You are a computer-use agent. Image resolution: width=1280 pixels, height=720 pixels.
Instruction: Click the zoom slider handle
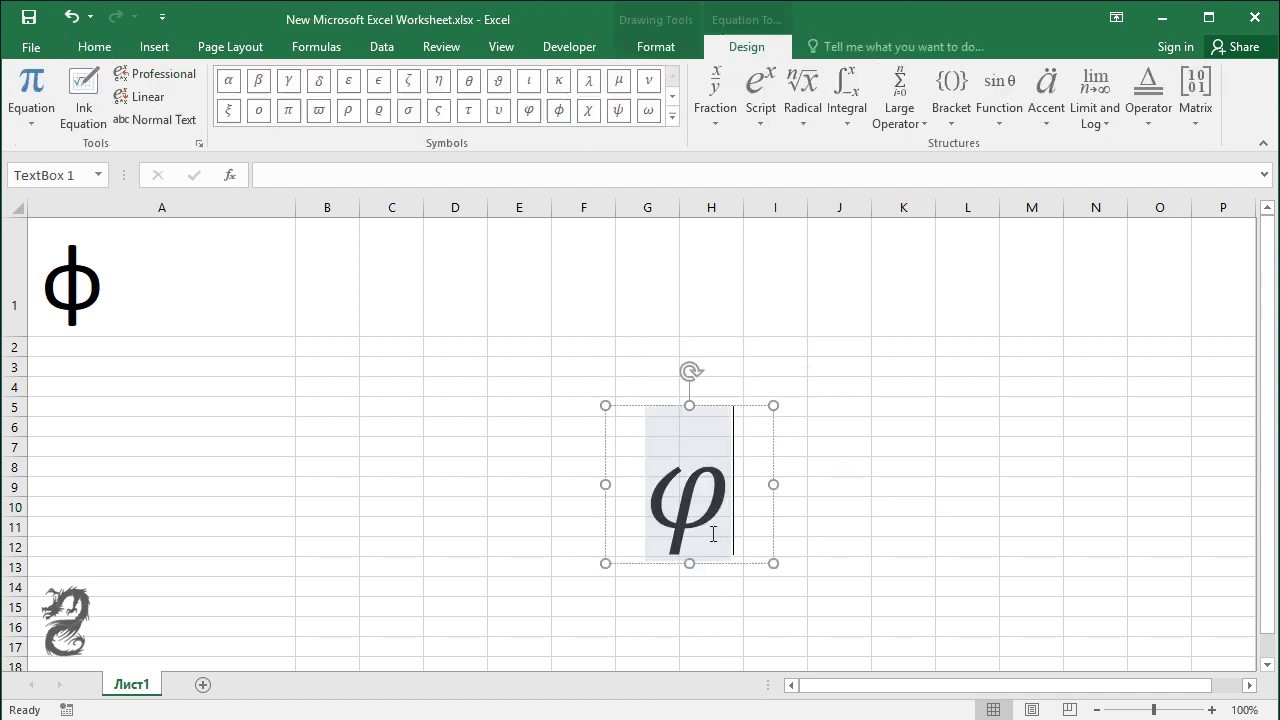[x=1153, y=710]
